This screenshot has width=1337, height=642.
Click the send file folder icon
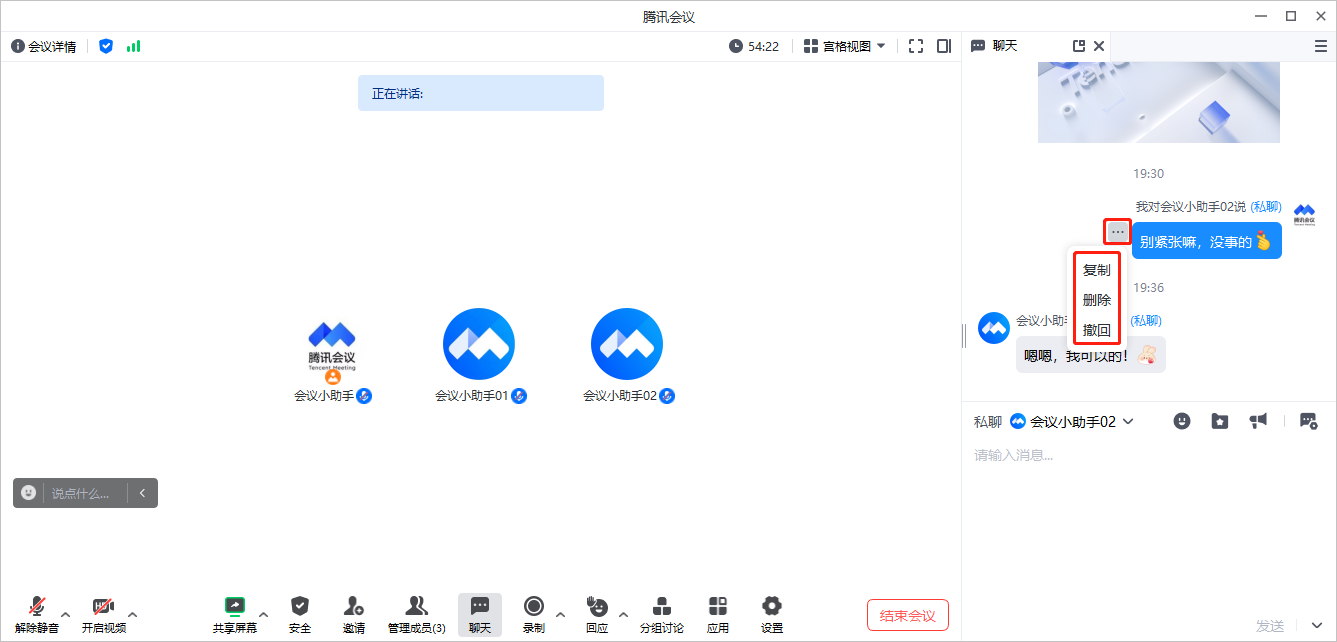[x=1220, y=421]
